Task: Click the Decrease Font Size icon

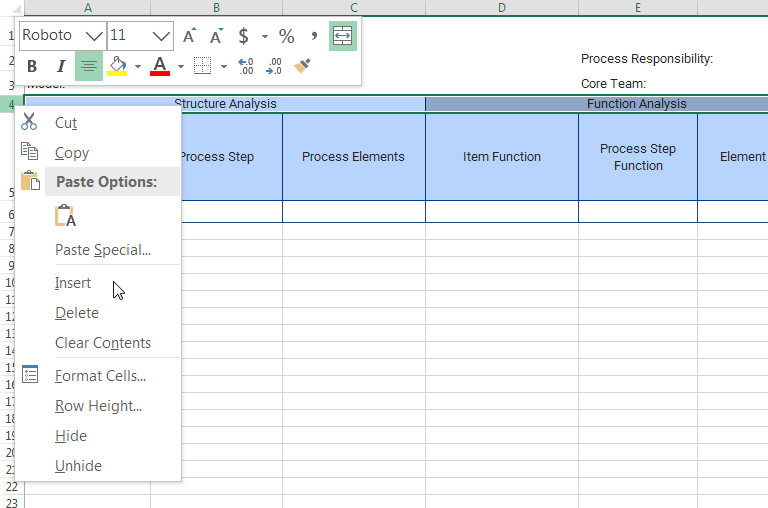Action: coord(215,36)
